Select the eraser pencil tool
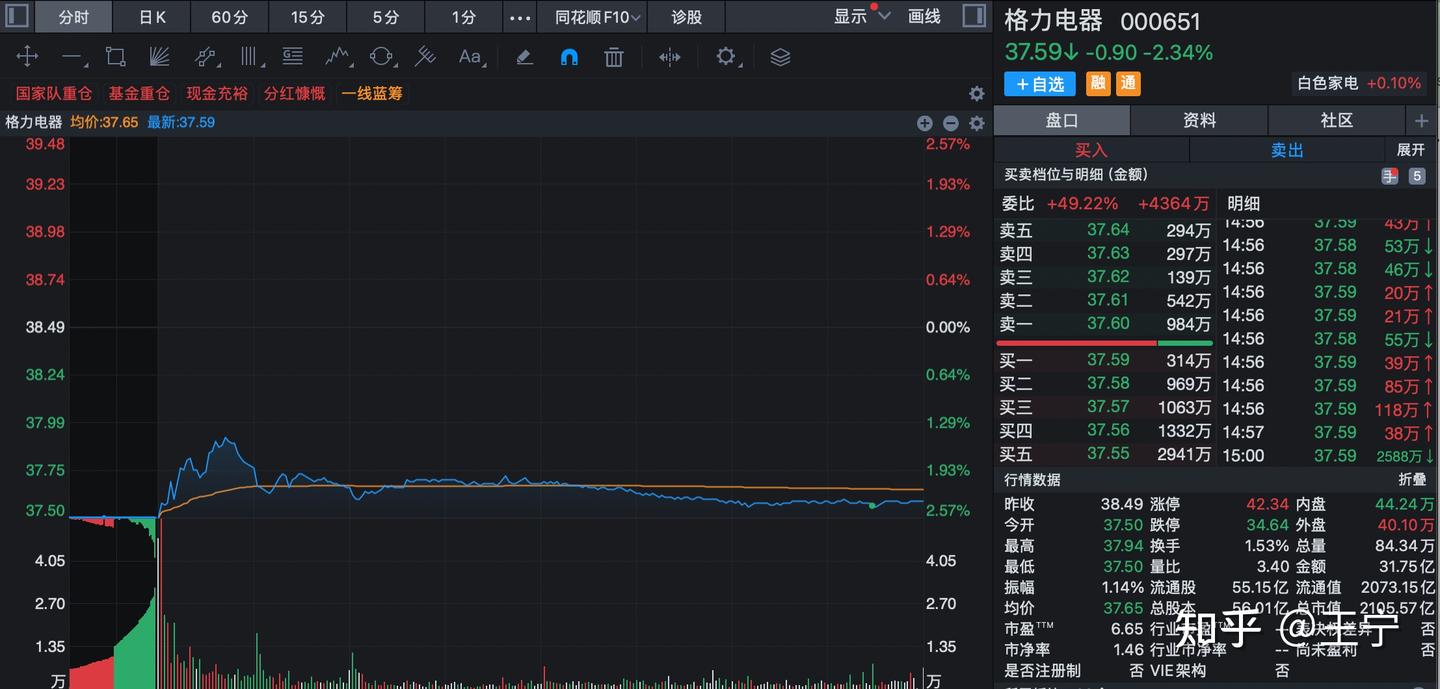This screenshot has width=1440, height=689. click(x=524, y=57)
